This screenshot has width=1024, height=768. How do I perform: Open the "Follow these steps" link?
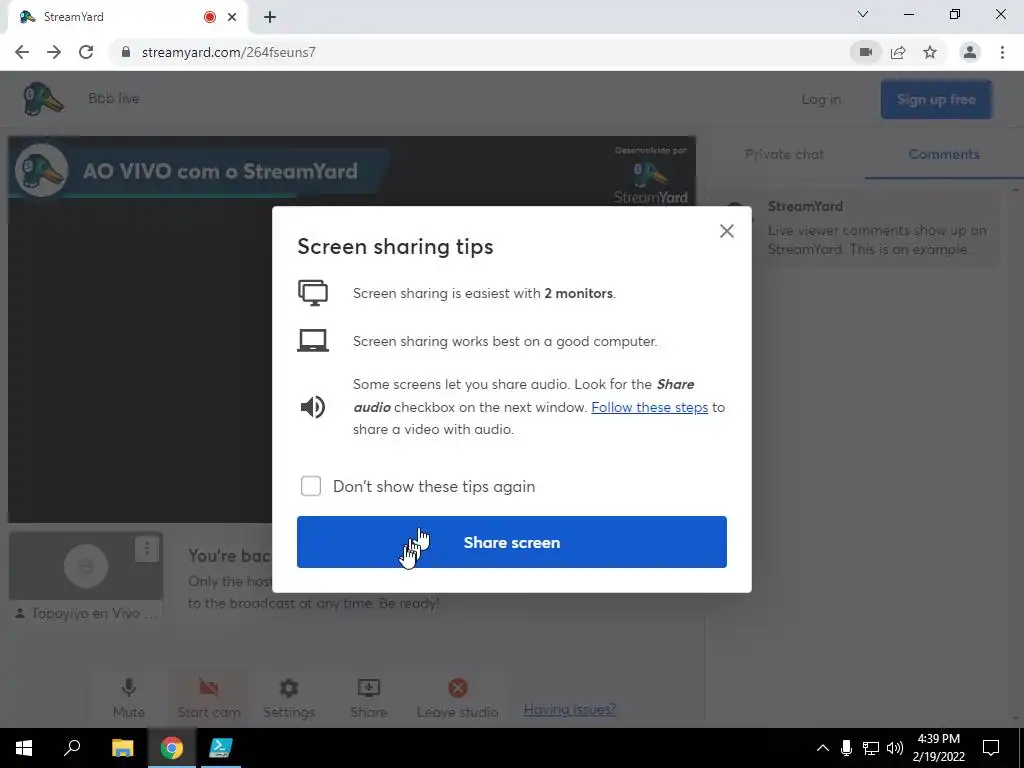pyautogui.click(x=649, y=407)
